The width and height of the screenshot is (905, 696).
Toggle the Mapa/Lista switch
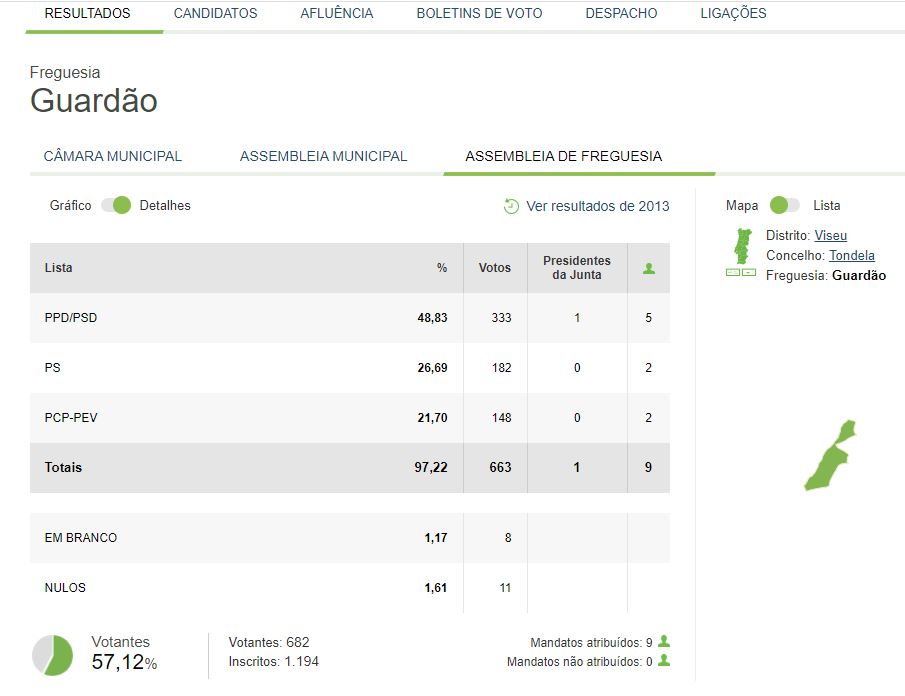click(x=785, y=205)
